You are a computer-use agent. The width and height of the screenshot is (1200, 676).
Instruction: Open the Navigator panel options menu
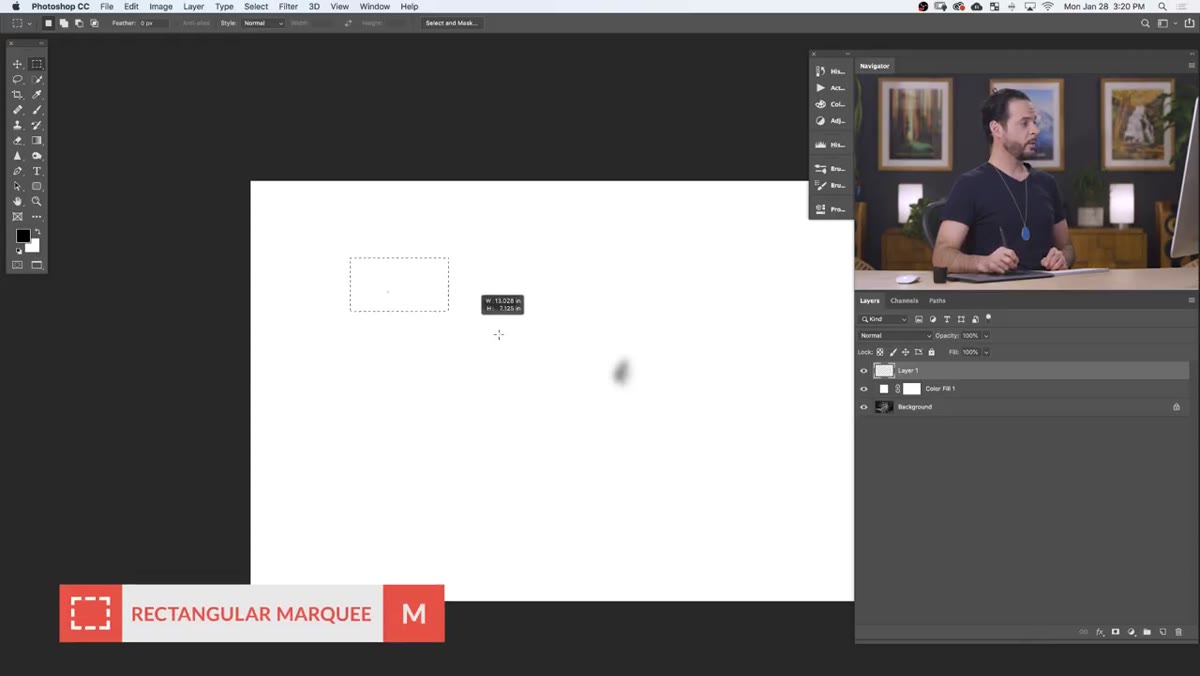coord(1191,66)
